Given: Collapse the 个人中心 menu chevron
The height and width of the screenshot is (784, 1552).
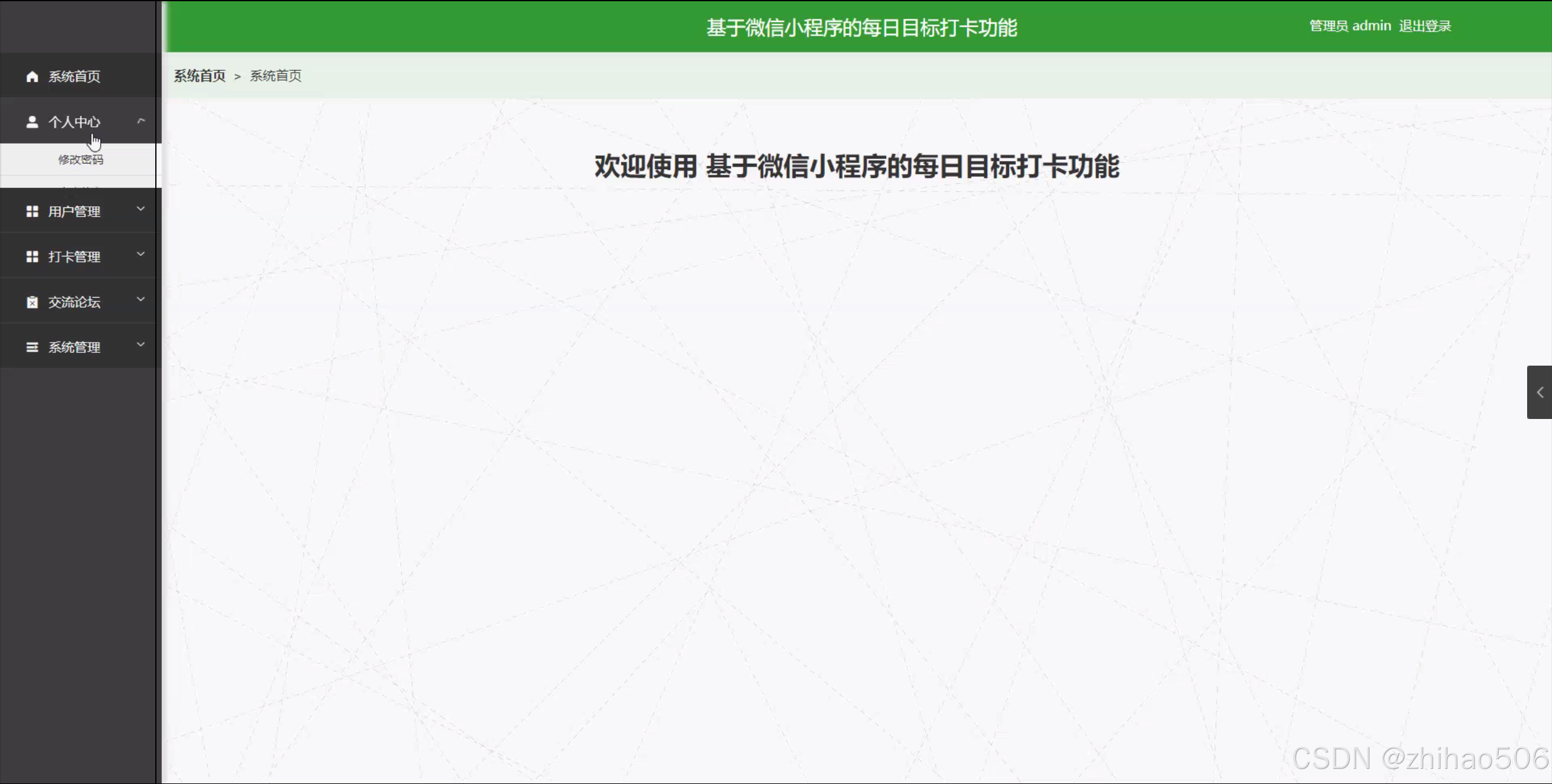Looking at the screenshot, I should (141, 121).
